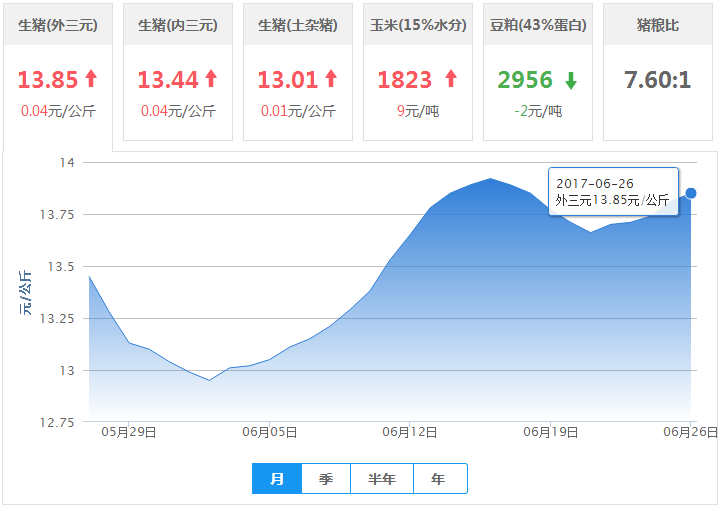Click the red up arrow beside 1823
This screenshot has width=721, height=509.
click(450, 80)
